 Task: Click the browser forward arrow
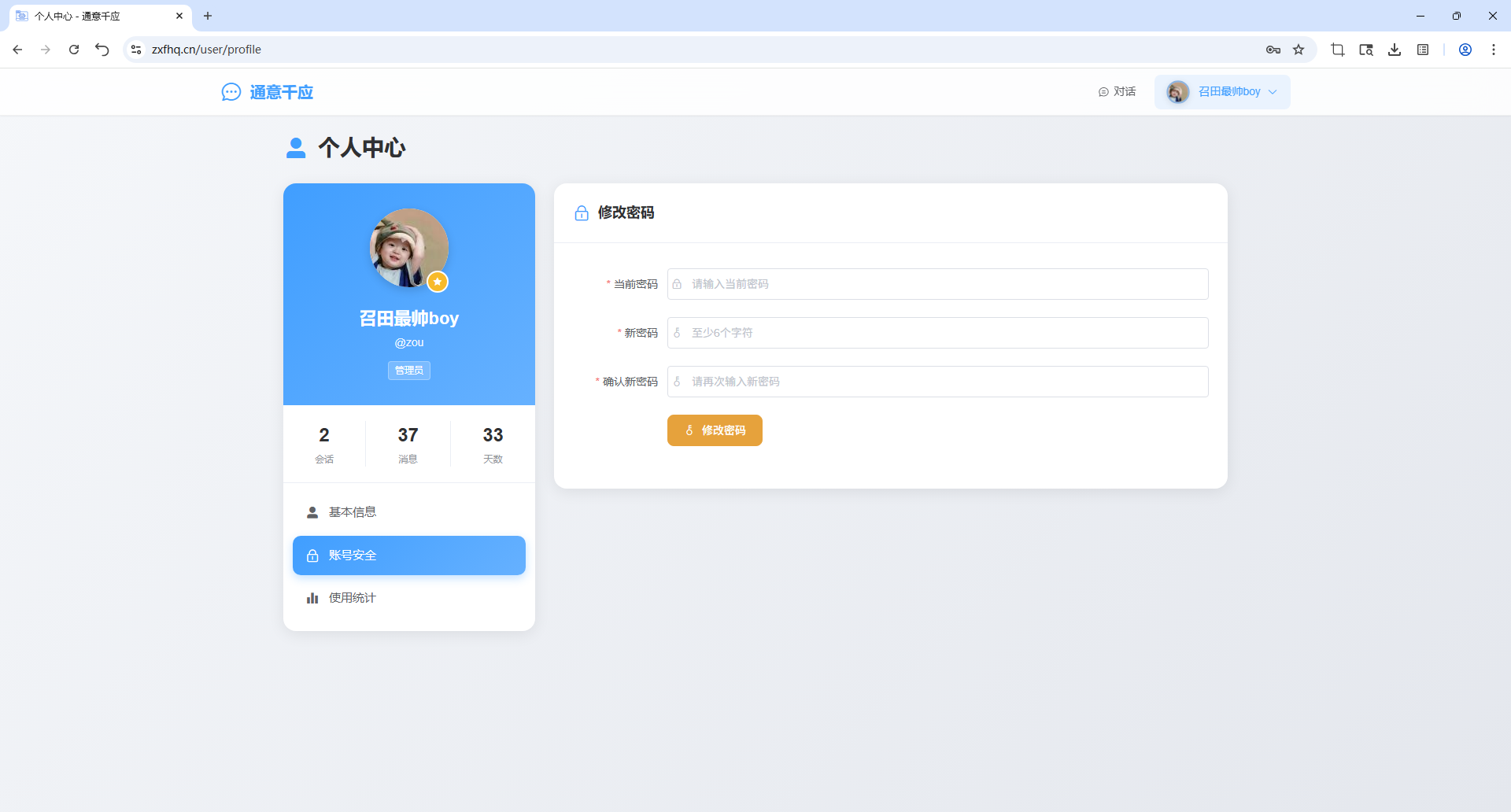tap(46, 50)
